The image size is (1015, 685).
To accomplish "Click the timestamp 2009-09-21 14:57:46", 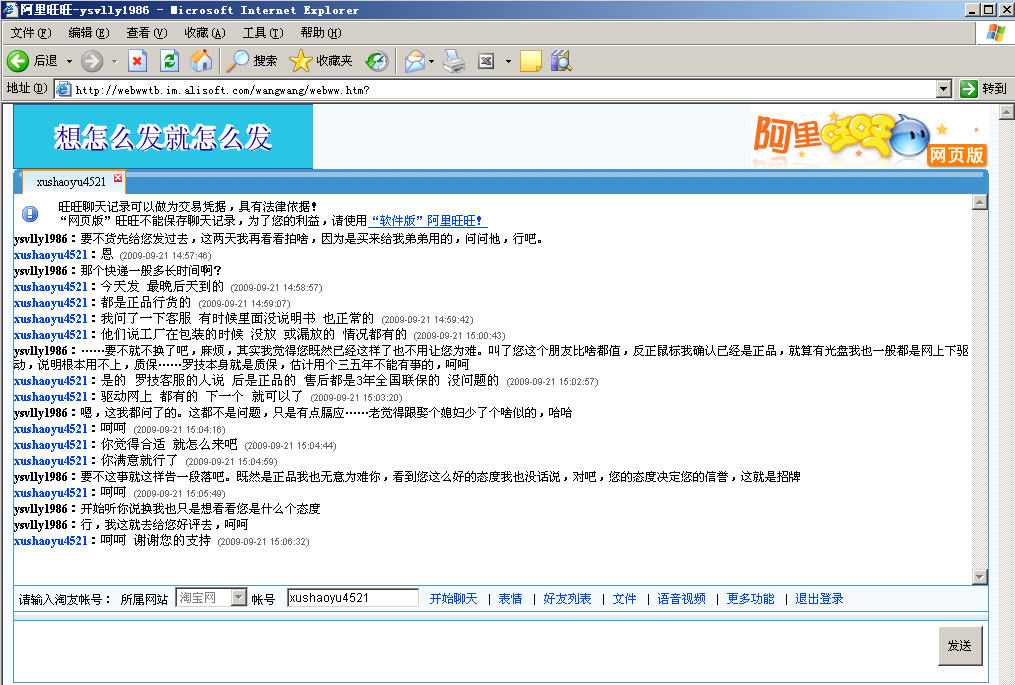I will (165, 256).
